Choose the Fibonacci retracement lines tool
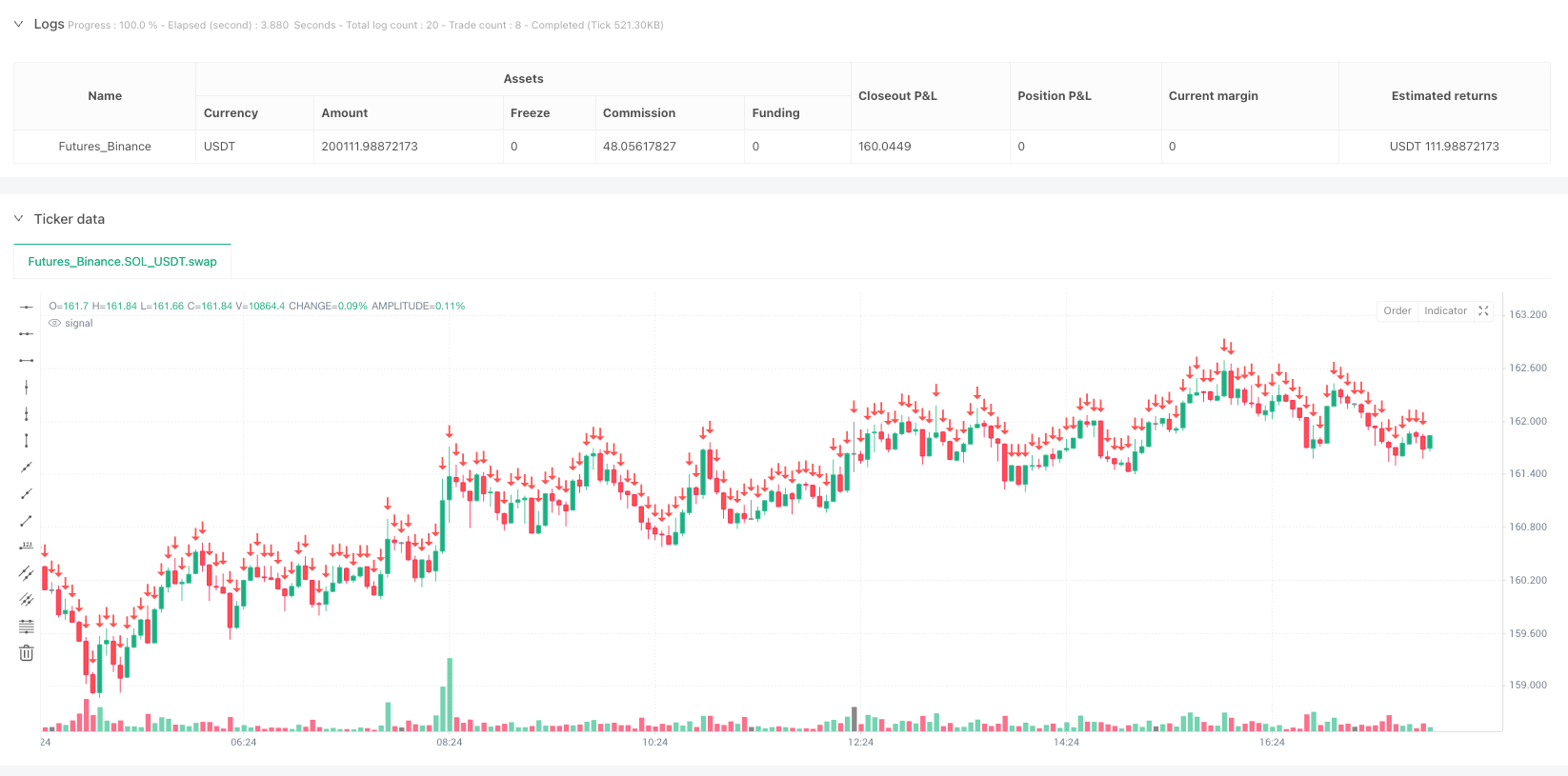The width and height of the screenshot is (1568, 776). (x=27, y=627)
